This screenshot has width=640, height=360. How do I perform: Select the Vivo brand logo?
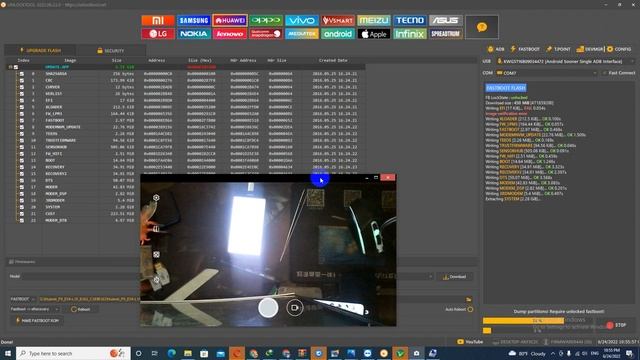point(302,20)
